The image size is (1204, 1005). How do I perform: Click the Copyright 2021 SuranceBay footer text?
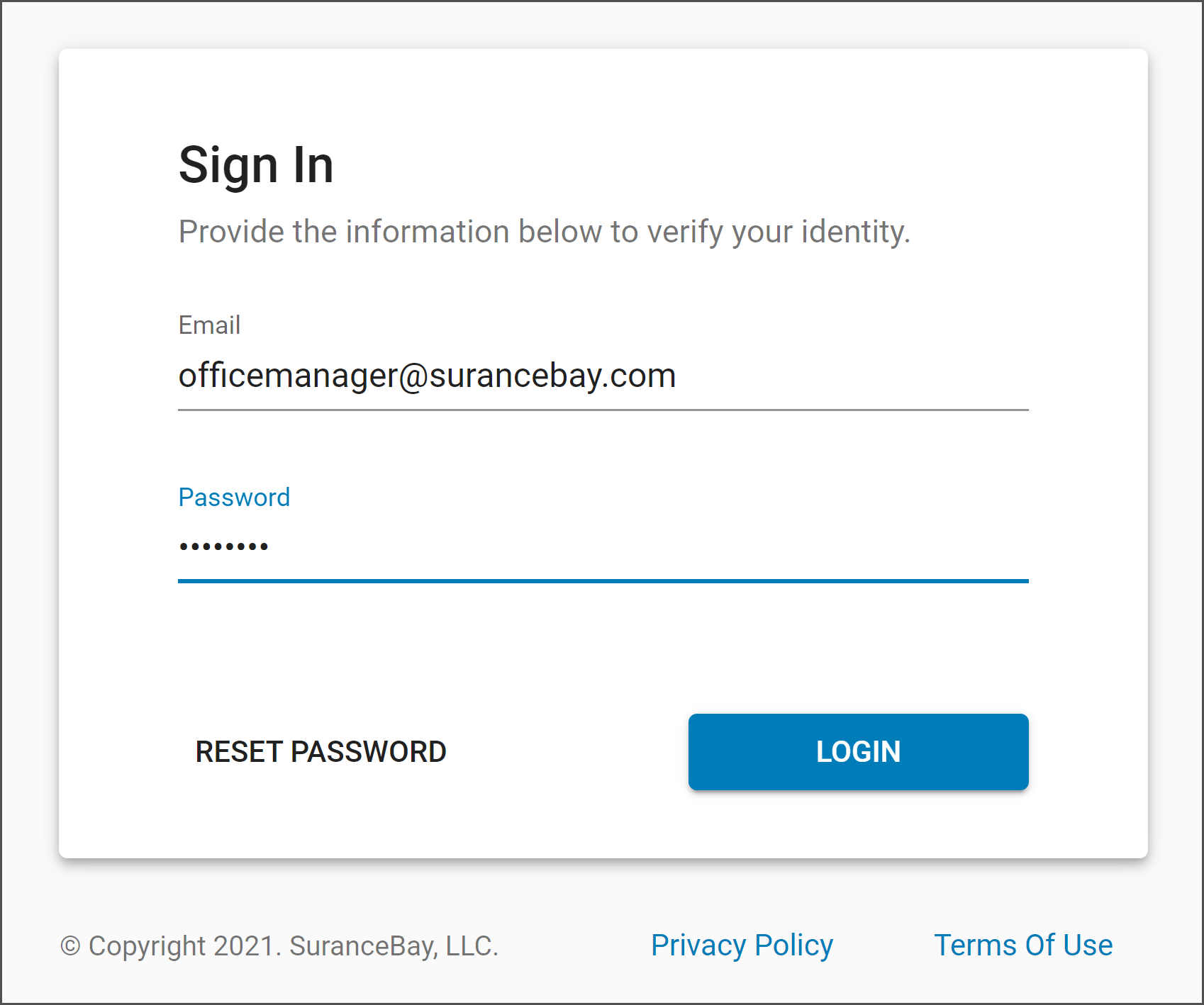(279, 946)
